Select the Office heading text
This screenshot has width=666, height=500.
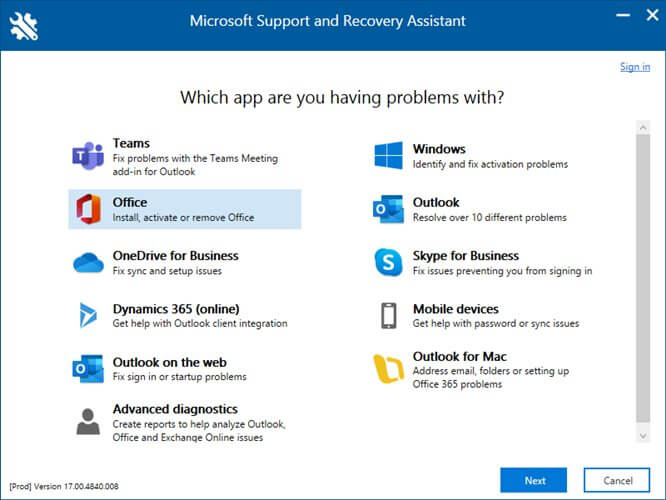click(x=130, y=202)
